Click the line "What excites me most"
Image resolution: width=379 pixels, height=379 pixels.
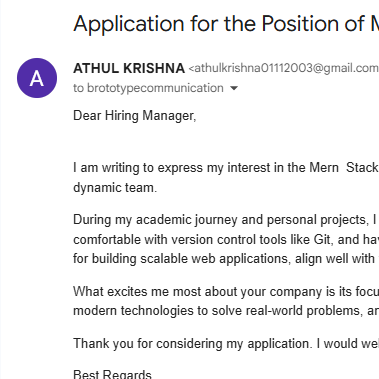pyautogui.click(x=226, y=291)
